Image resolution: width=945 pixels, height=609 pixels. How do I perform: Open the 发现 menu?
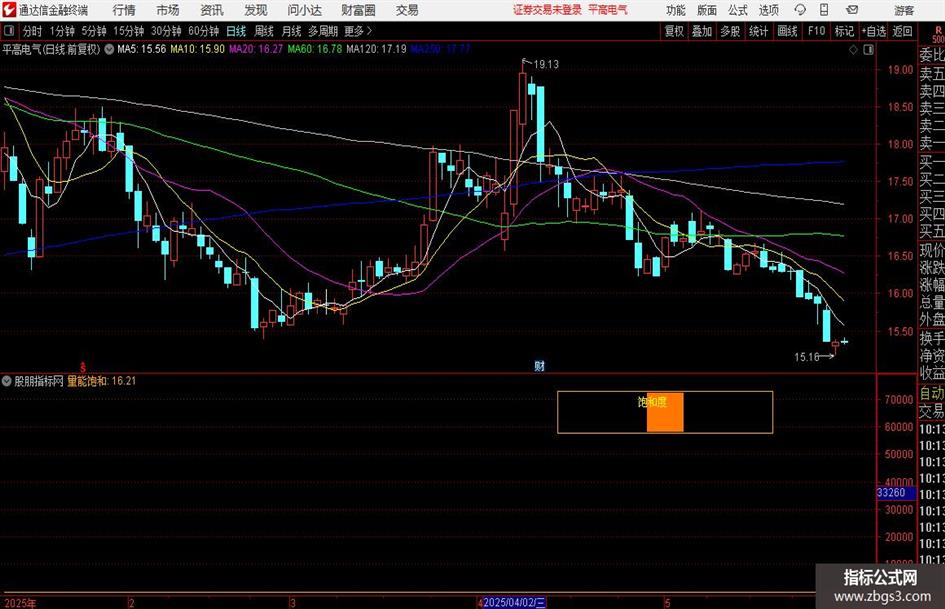[x=256, y=10]
